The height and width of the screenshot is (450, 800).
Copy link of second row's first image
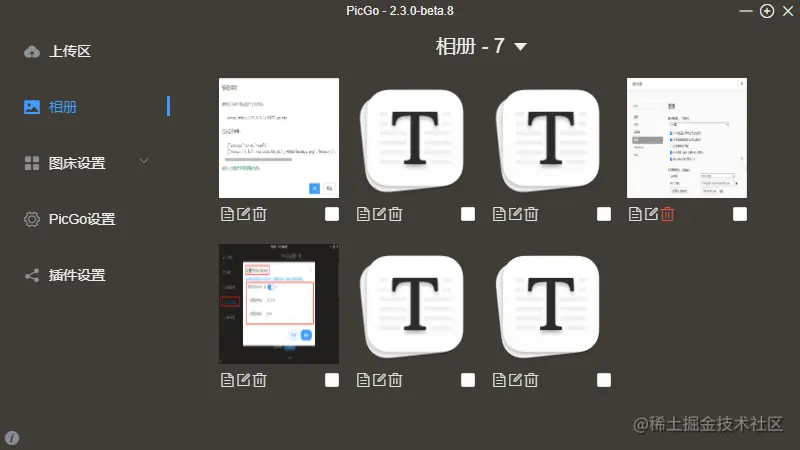227,380
